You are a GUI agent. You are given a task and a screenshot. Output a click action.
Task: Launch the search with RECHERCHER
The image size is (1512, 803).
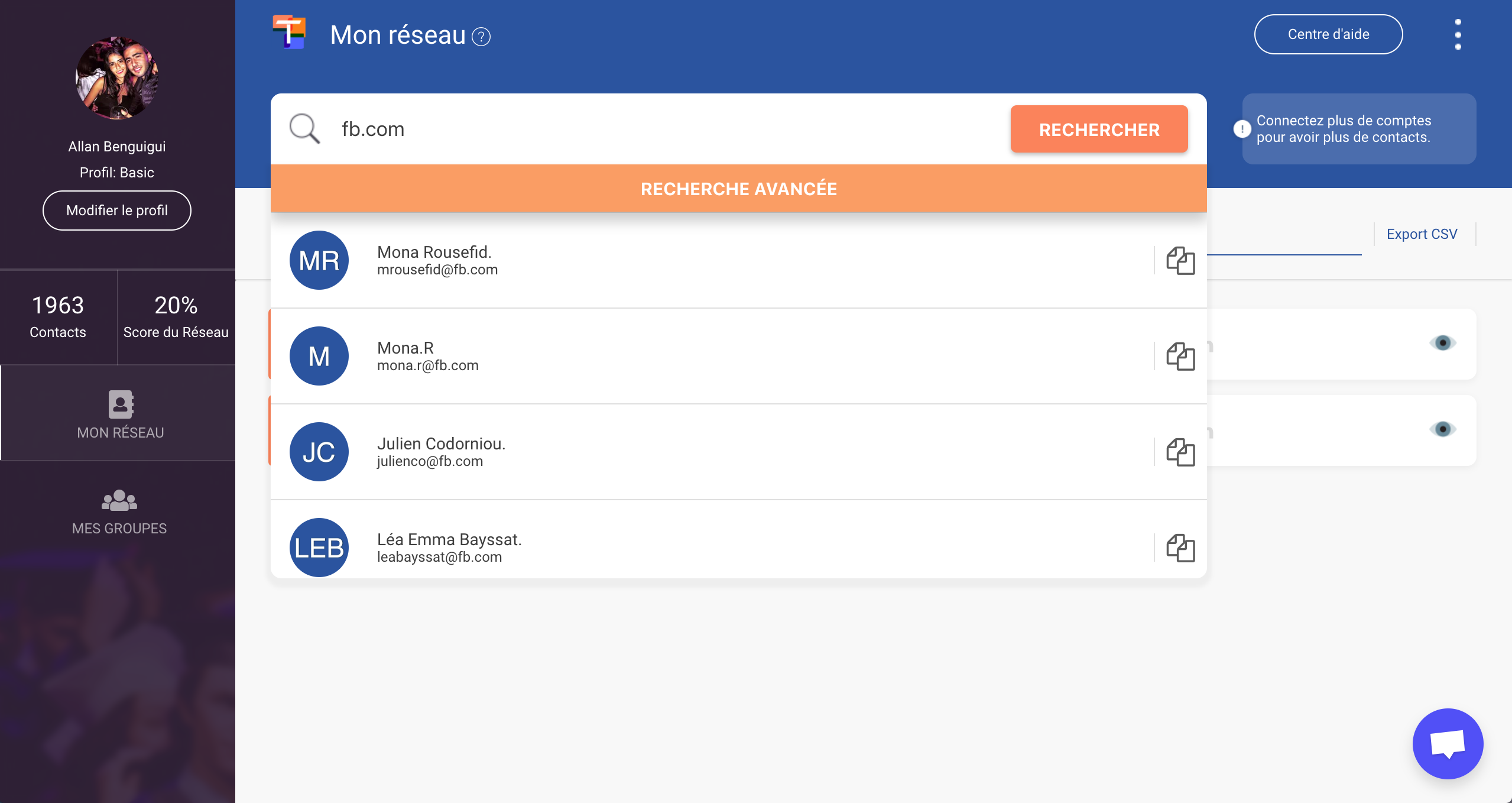coord(1098,129)
